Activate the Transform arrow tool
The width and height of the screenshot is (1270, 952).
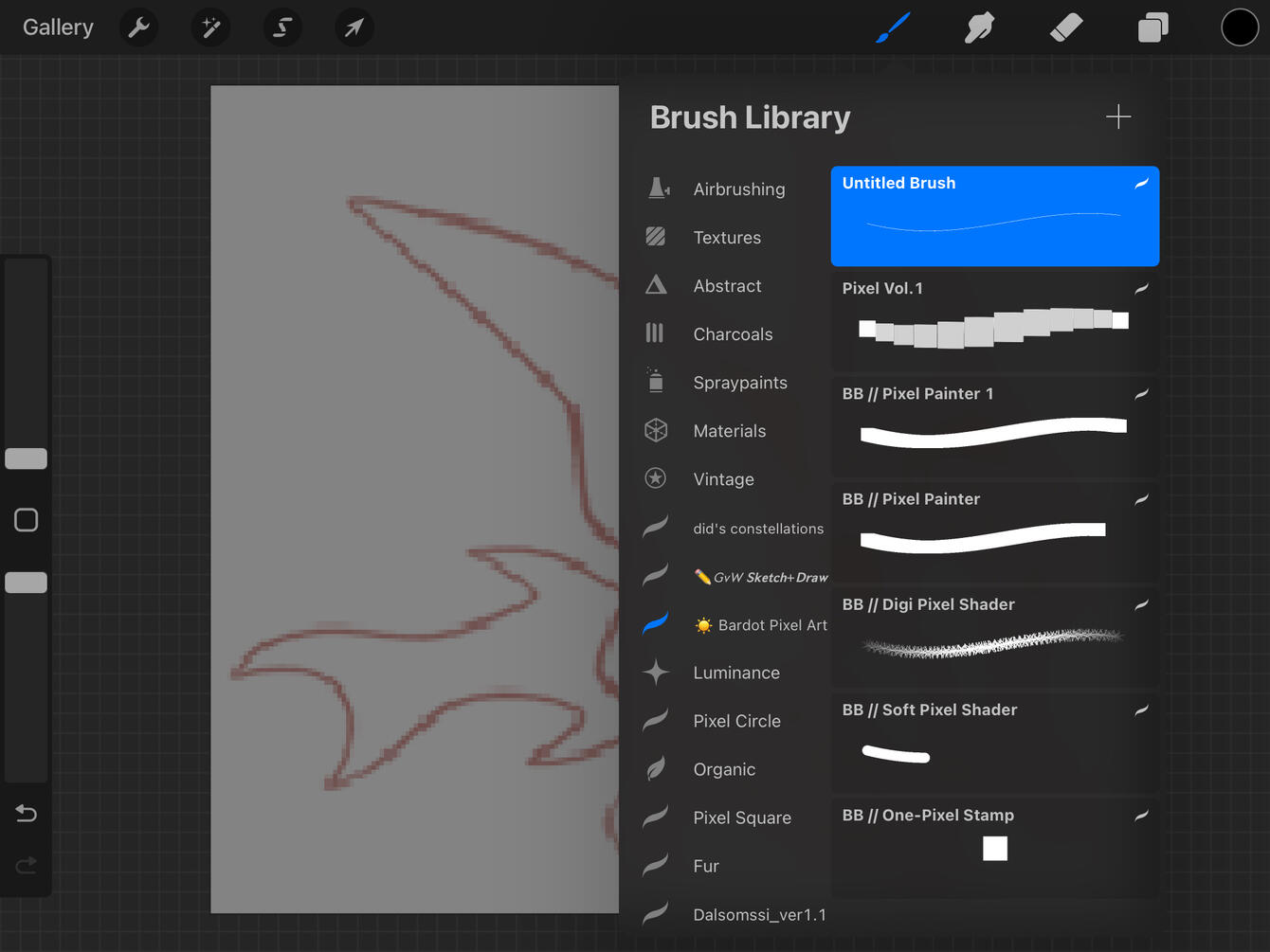point(354,27)
